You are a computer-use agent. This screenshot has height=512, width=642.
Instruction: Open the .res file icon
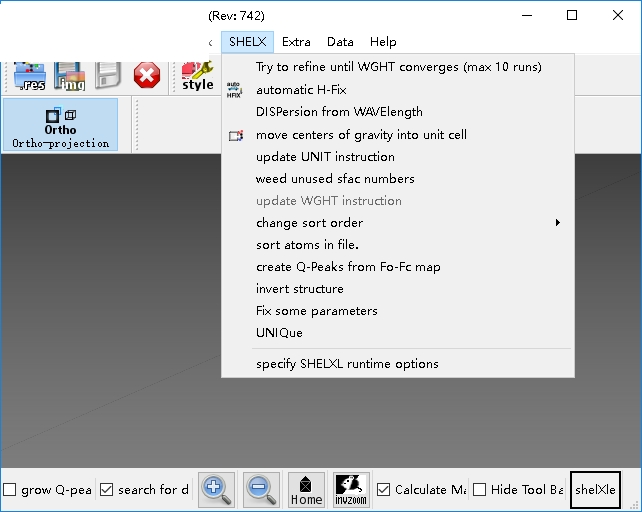(29, 76)
